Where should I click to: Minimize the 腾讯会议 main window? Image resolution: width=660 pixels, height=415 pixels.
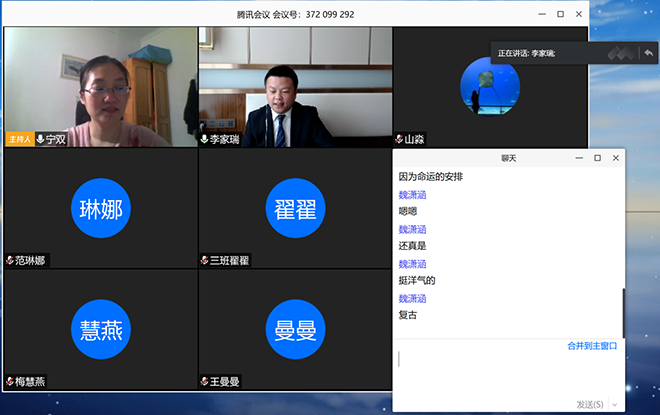tap(542, 14)
